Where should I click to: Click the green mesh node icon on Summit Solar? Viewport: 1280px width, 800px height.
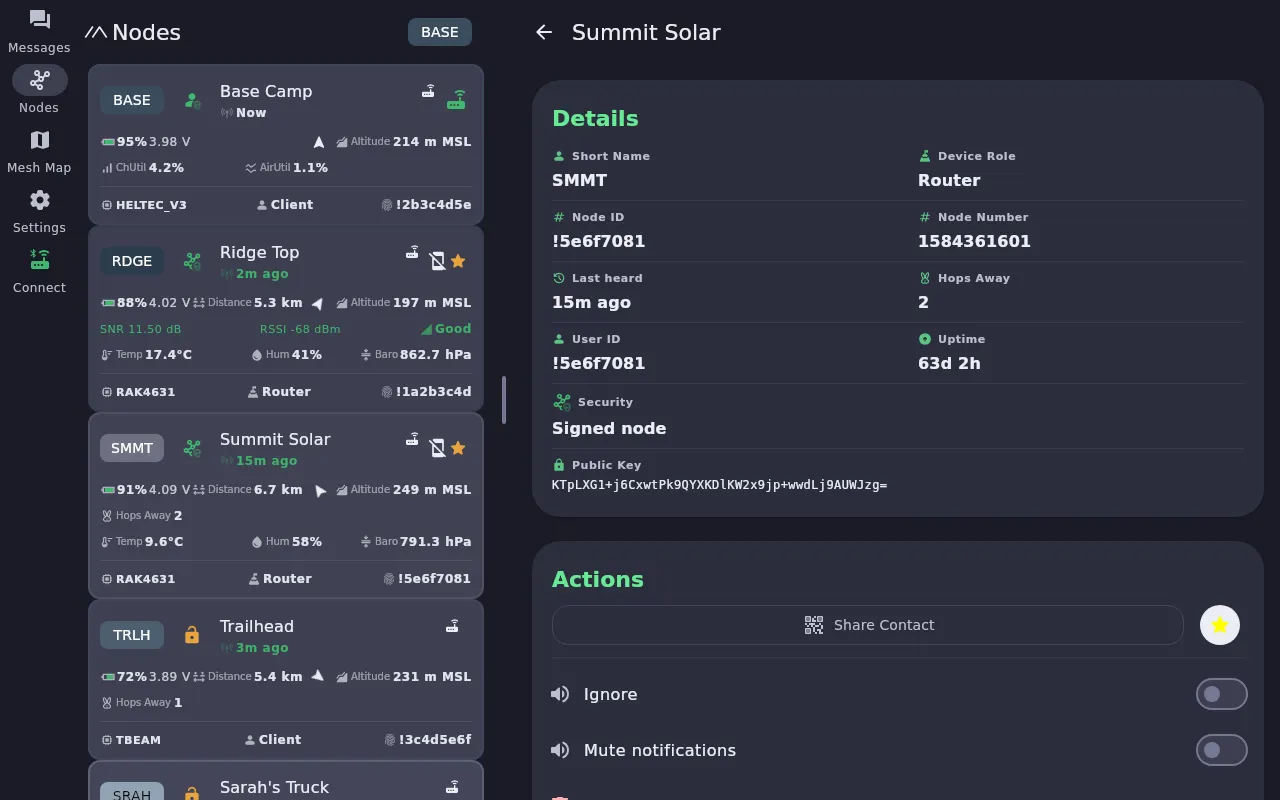(192, 448)
